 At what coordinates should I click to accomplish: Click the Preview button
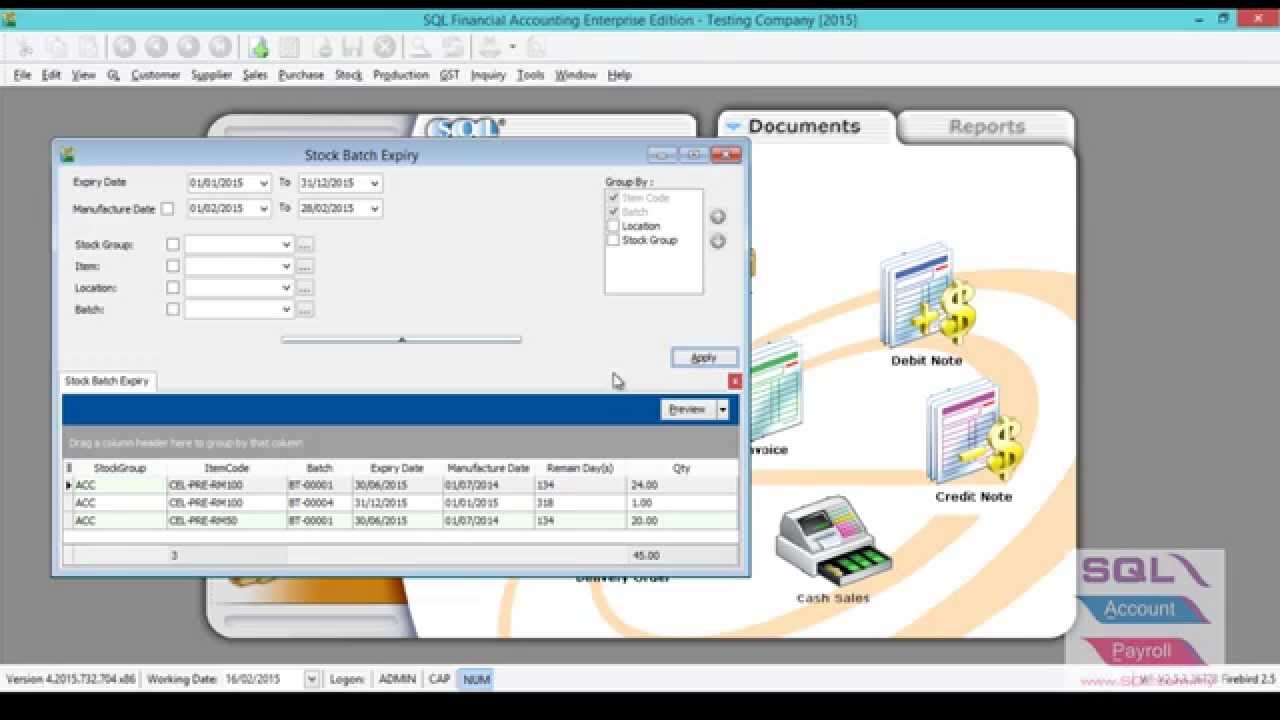[688, 409]
